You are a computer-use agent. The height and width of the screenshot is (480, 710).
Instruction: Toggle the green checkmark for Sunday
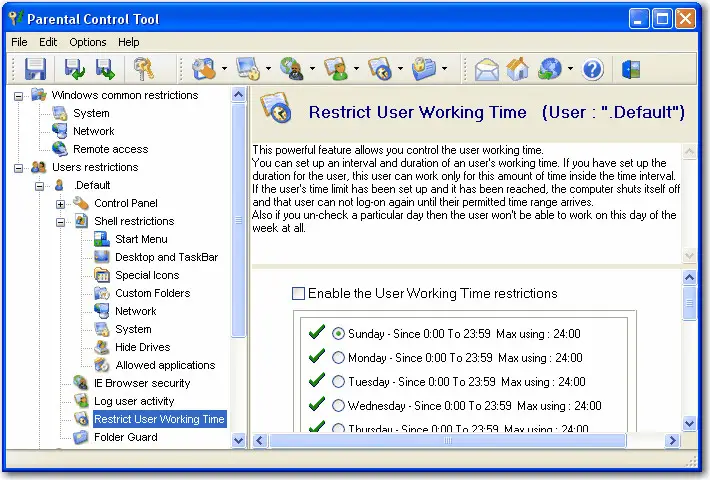tap(317, 332)
